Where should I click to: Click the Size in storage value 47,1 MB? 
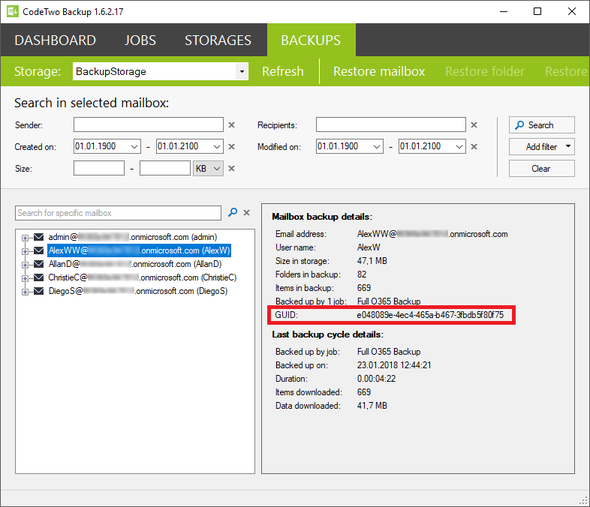point(372,261)
